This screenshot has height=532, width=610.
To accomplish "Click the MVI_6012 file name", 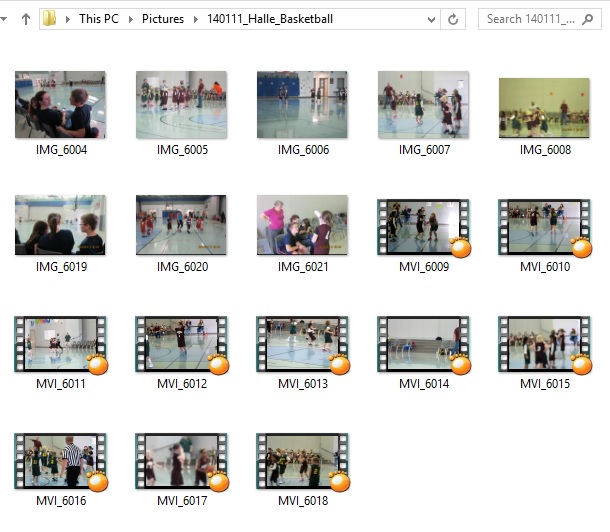I will [x=182, y=384].
